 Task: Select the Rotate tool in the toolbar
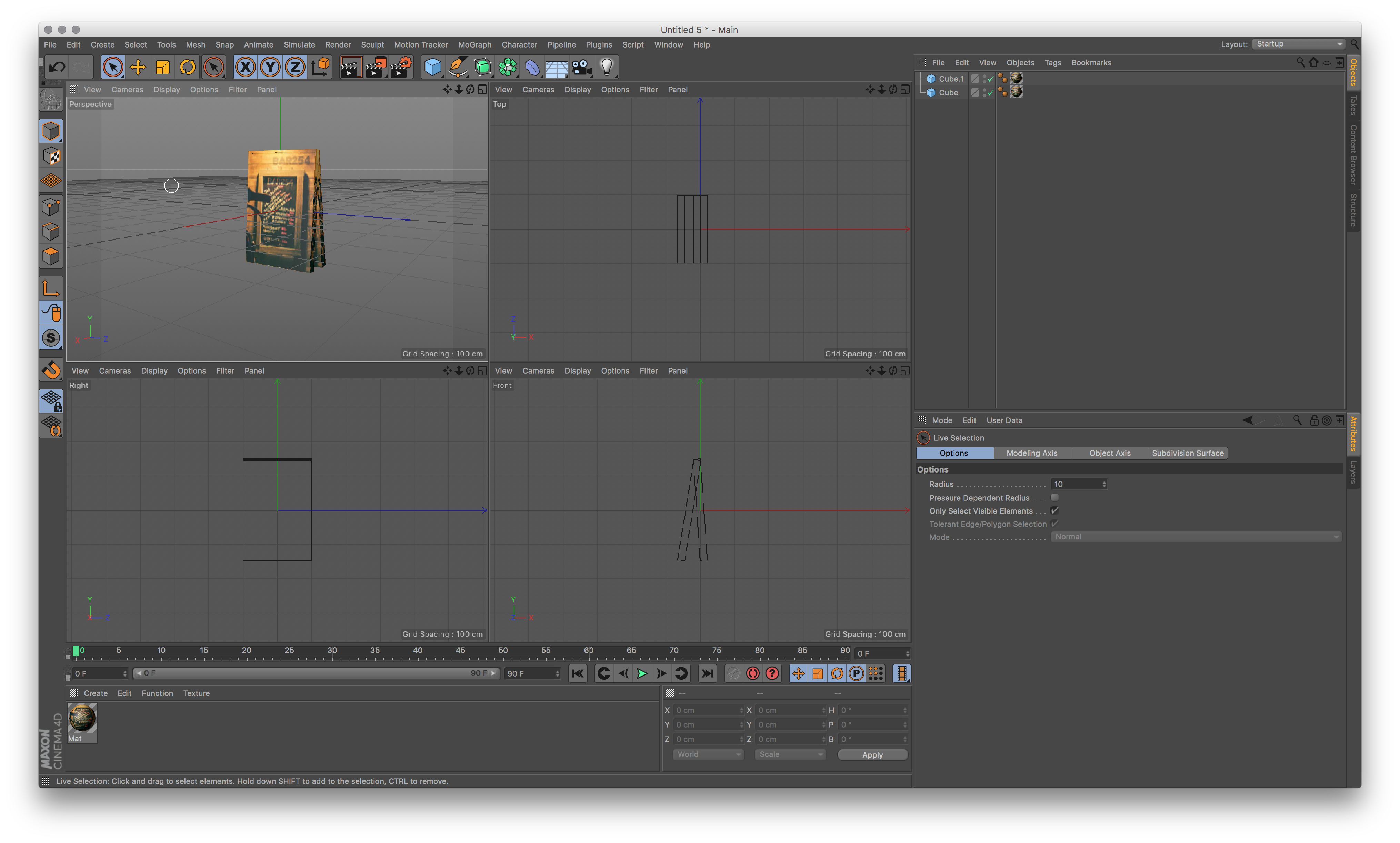(x=188, y=67)
